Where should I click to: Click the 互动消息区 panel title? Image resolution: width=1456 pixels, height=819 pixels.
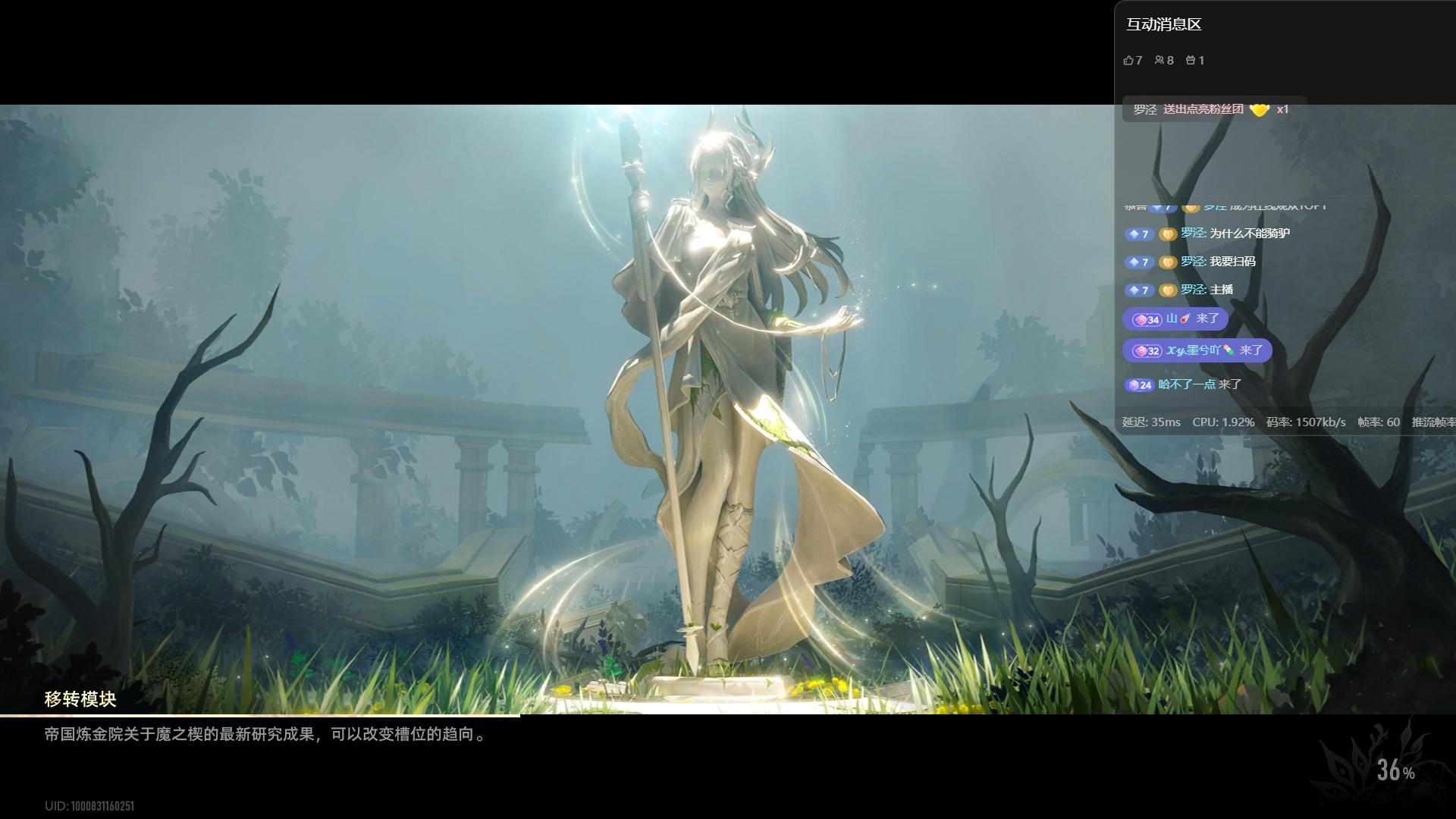[x=1163, y=24]
